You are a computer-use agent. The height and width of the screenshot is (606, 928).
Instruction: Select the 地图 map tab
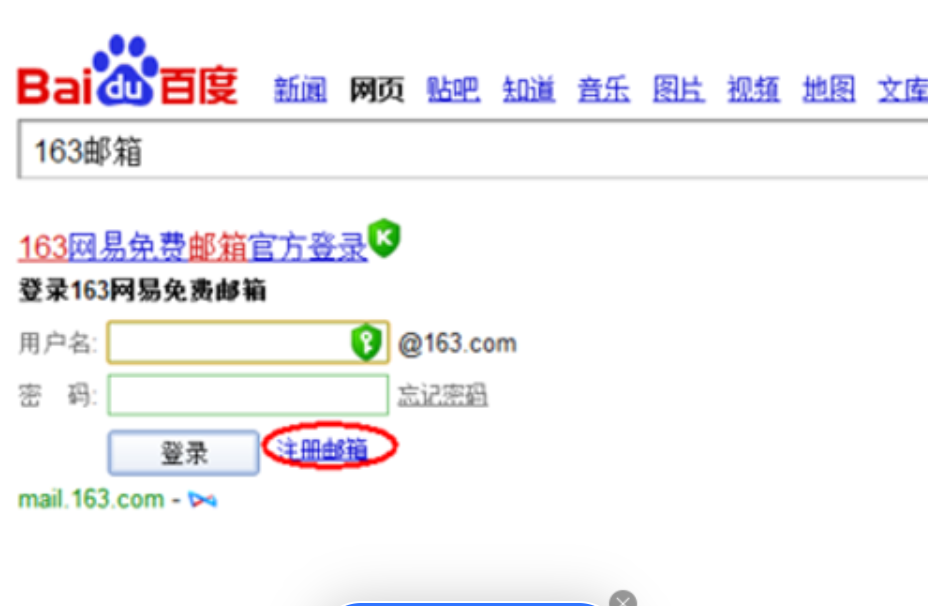pos(829,90)
